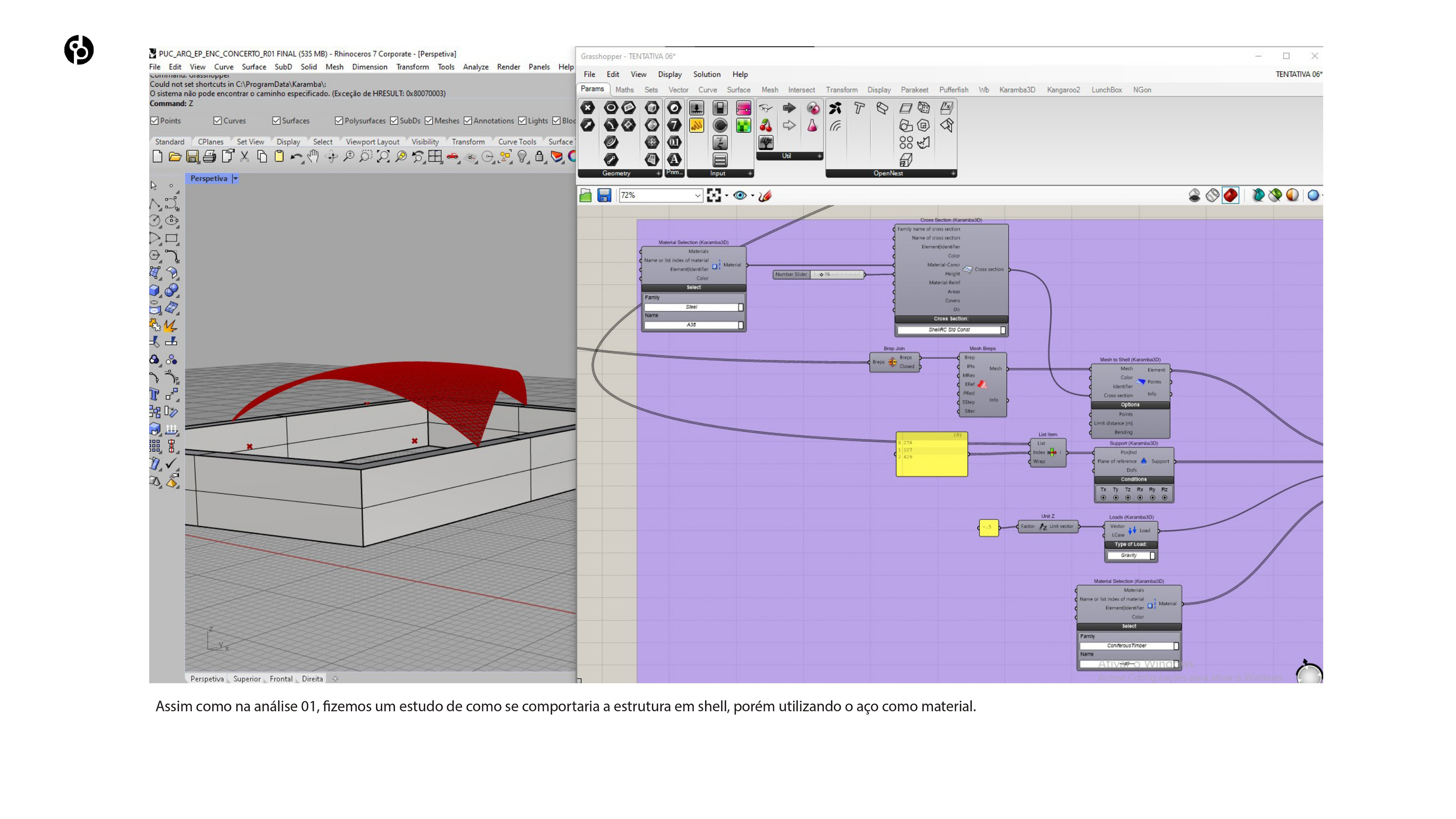Toggle the Curves selection filter checkbox

(218, 121)
